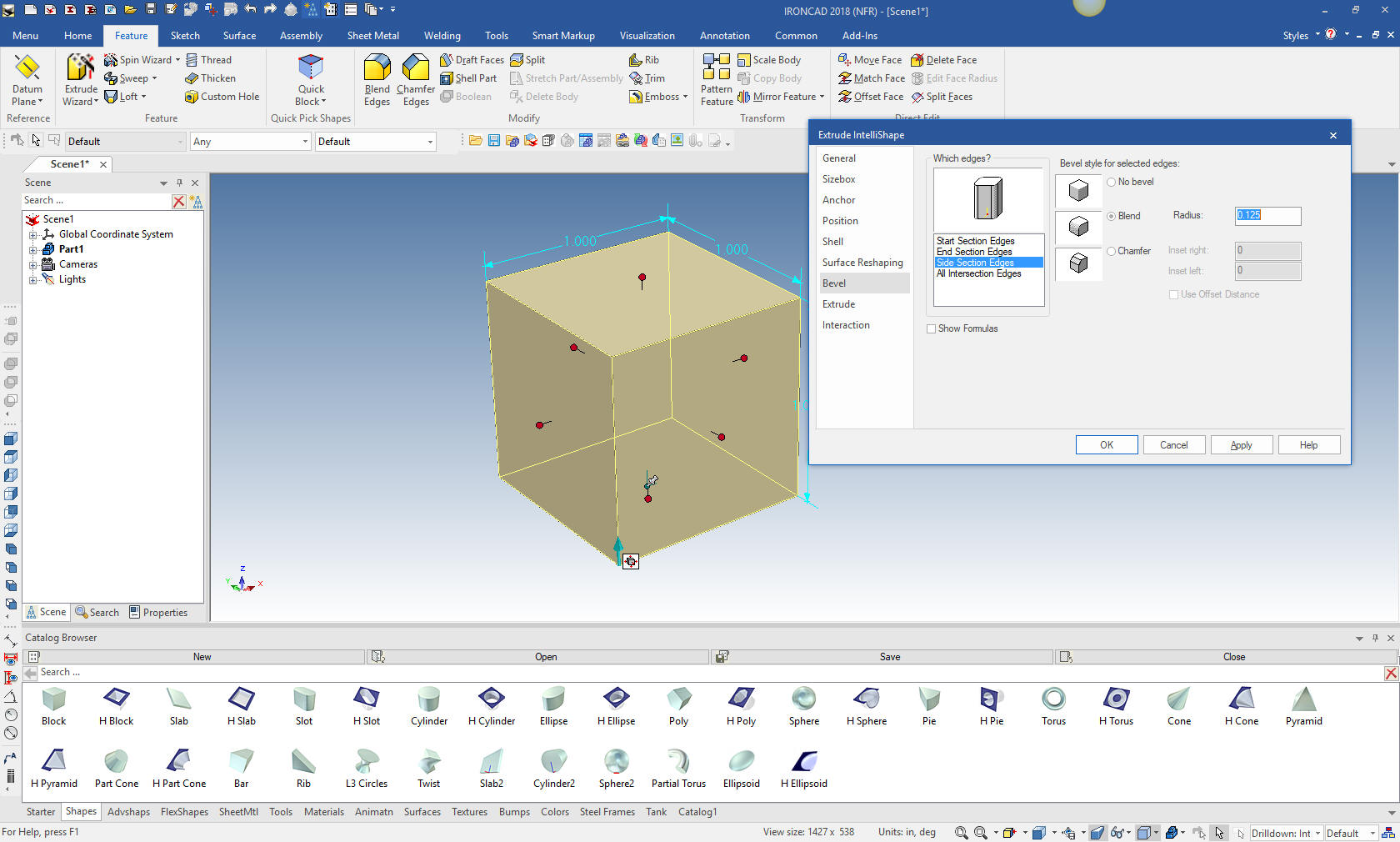
Task: Click Cancel in Extrude IntelliShape dialog
Action: tap(1173, 445)
